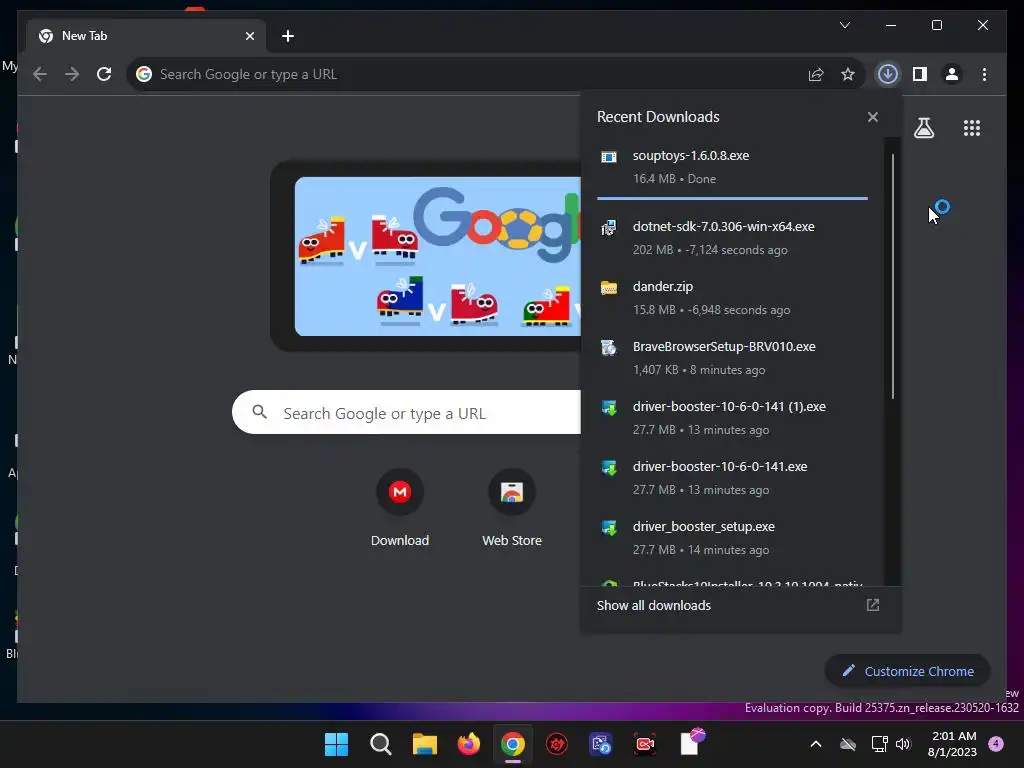The height and width of the screenshot is (768, 1024).
Task: Click the open-in-new-tab icon beside Show all downloads
Action: [872, 605]
